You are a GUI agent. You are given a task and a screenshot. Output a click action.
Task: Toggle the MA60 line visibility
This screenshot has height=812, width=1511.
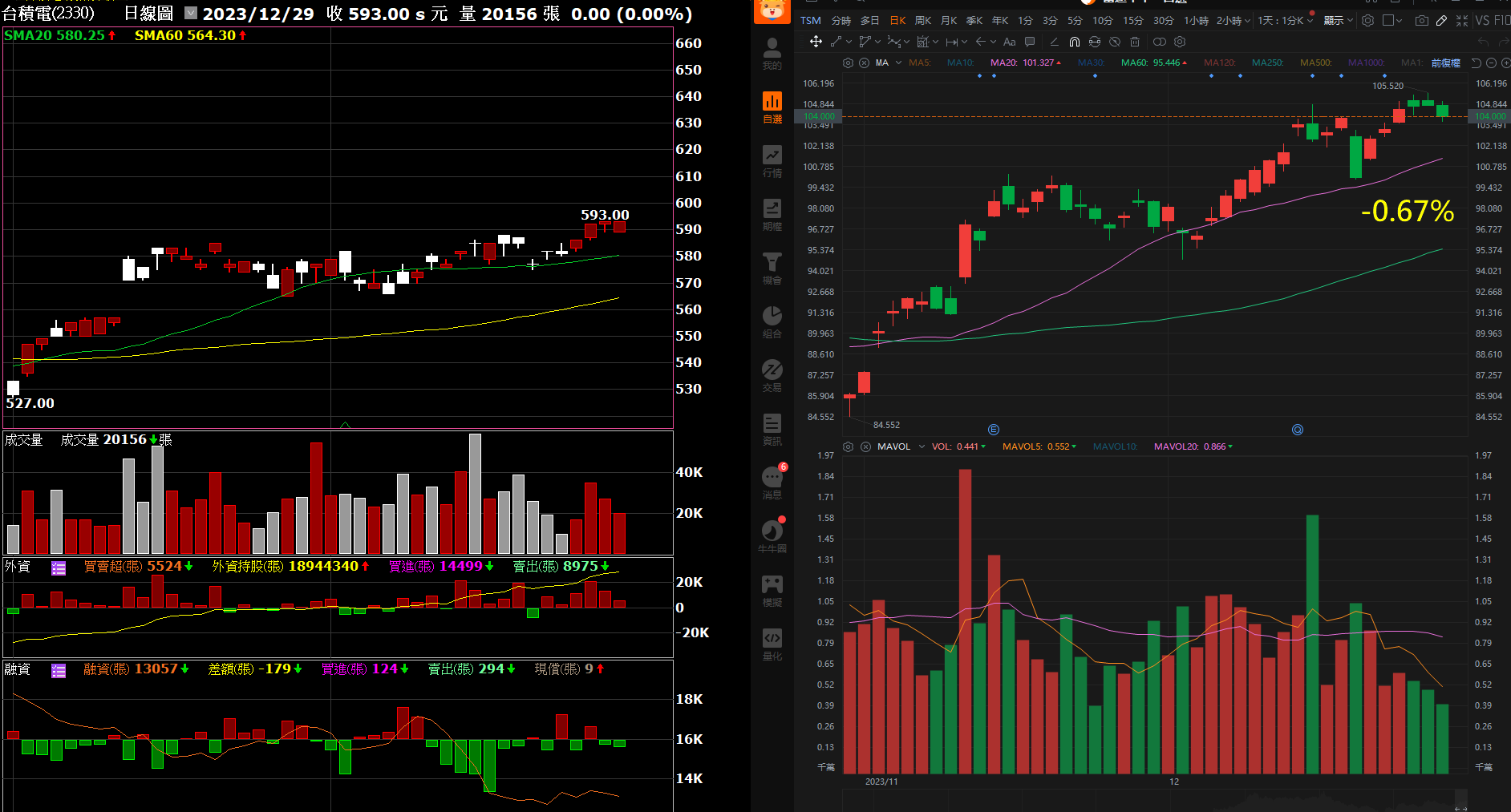point(1153,63)
